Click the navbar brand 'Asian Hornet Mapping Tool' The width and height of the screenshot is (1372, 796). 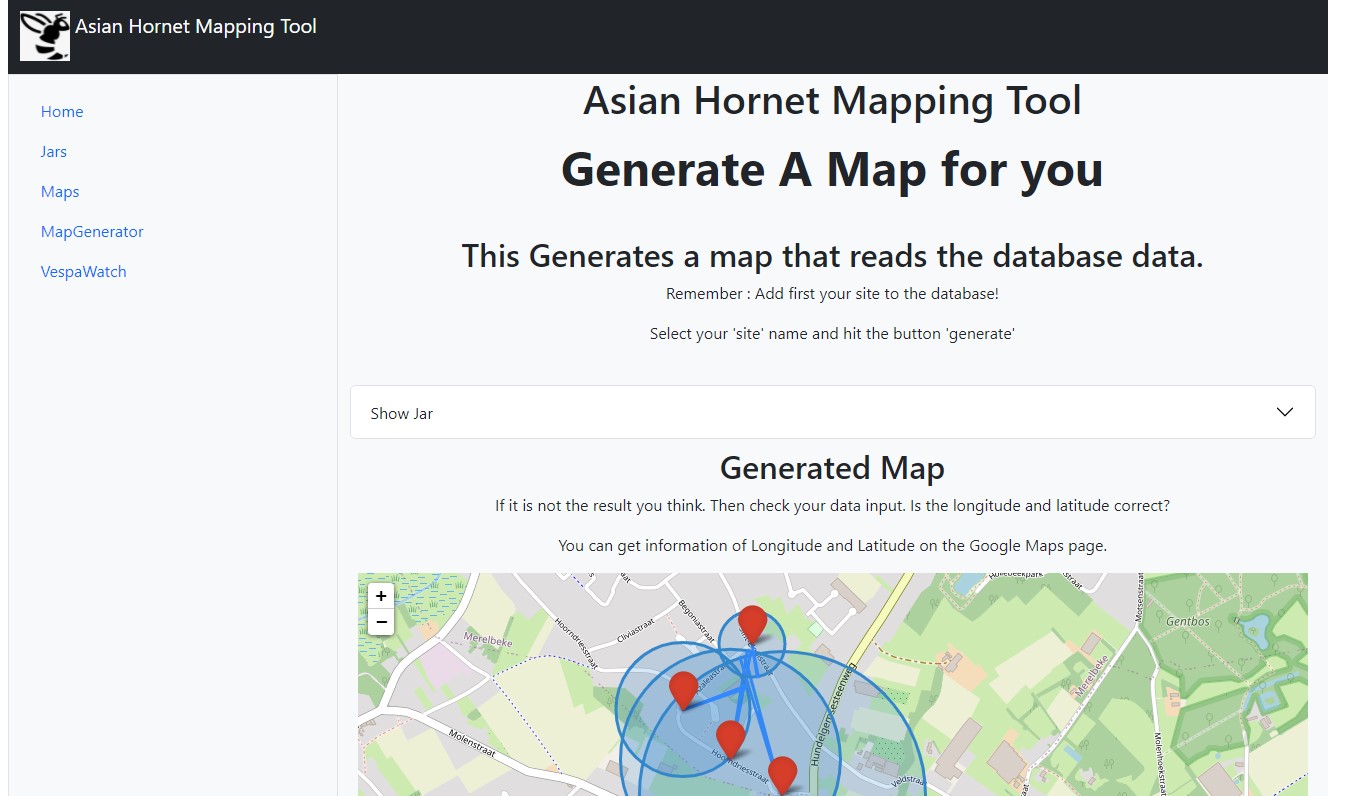click(x=196, y=27)
